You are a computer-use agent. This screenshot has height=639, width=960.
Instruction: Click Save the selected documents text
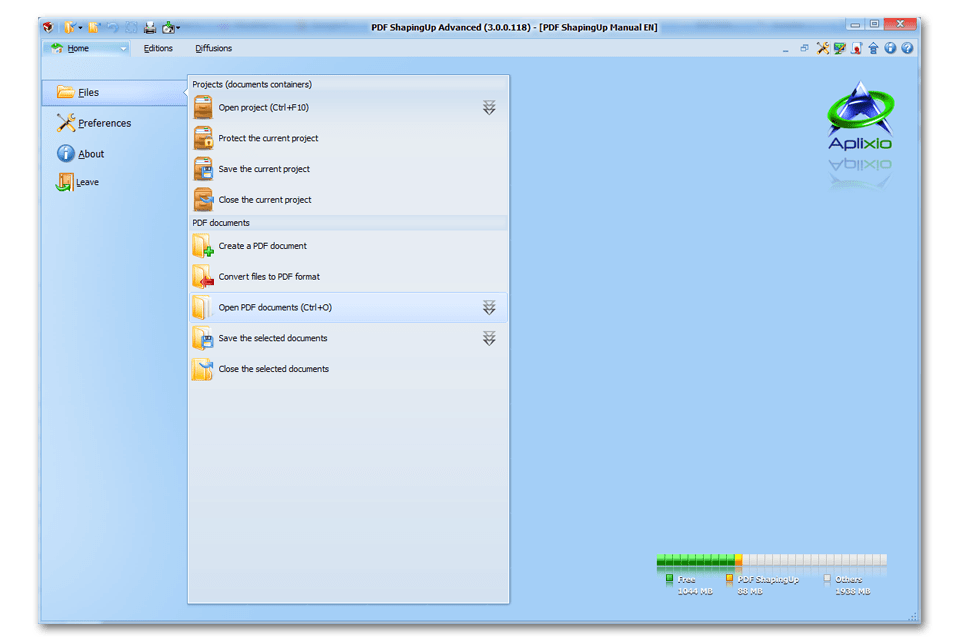[272, 338]
